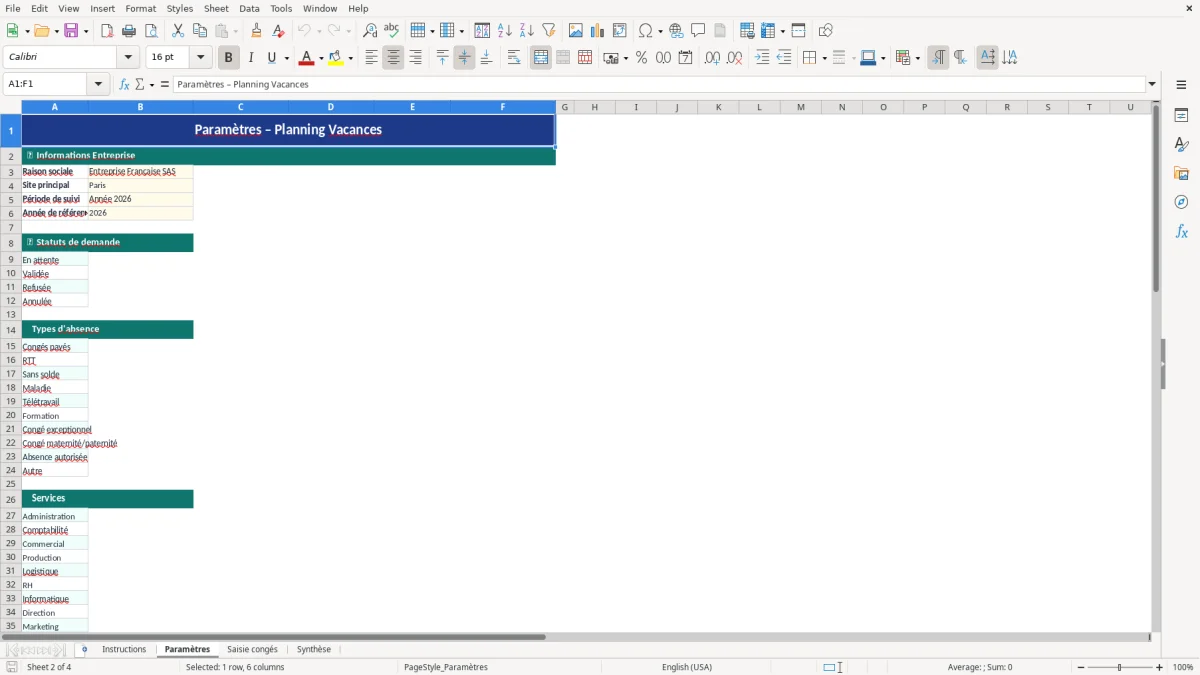
Task: Expand the conditional formatting dropdown arrow
Action: (917, 58)
